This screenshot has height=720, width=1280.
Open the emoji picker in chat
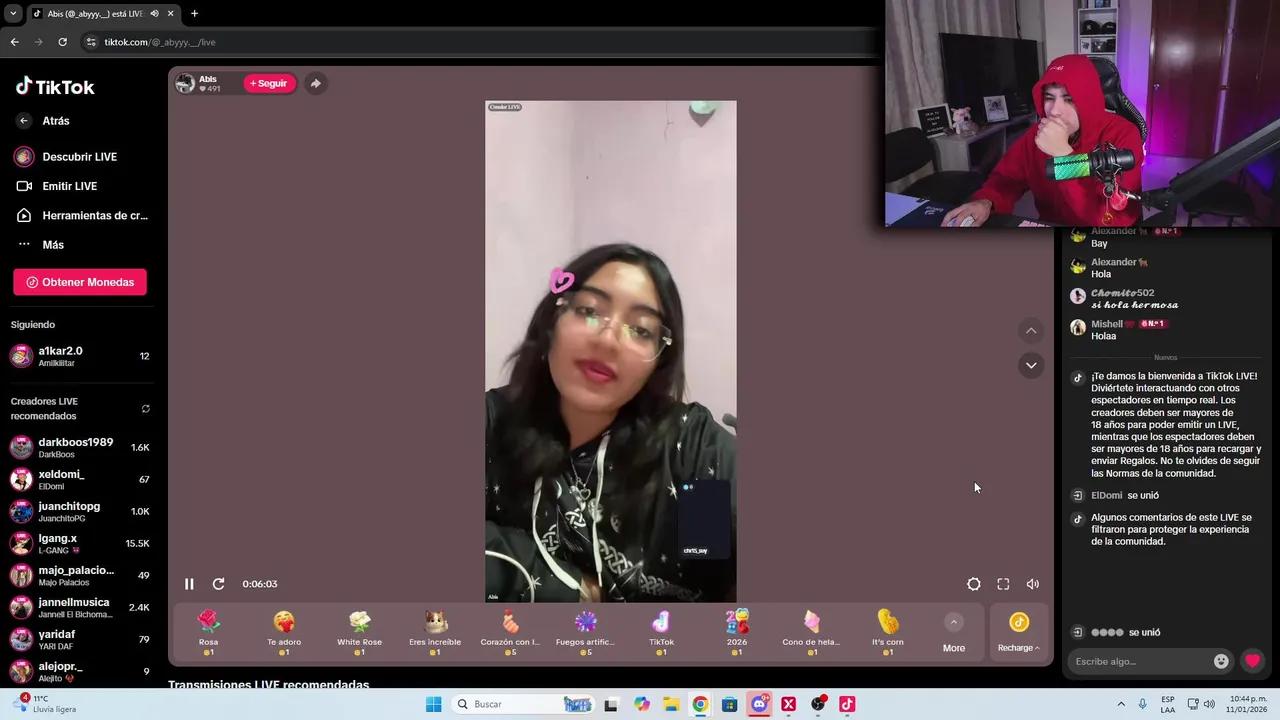click(x=1221, y=661)
